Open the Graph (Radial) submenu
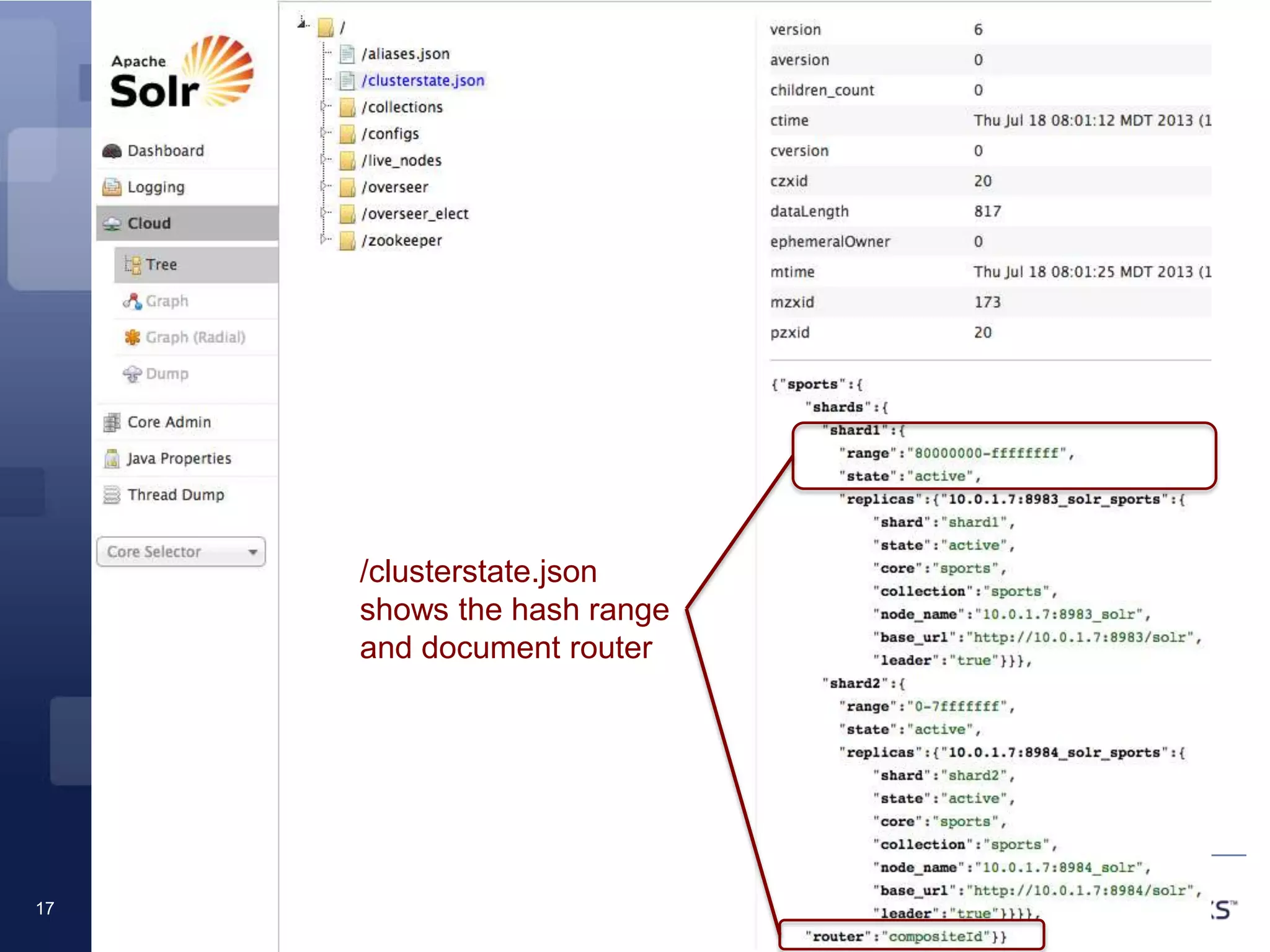The height and width of the screenshot is (952, 1270). point(195,337)
